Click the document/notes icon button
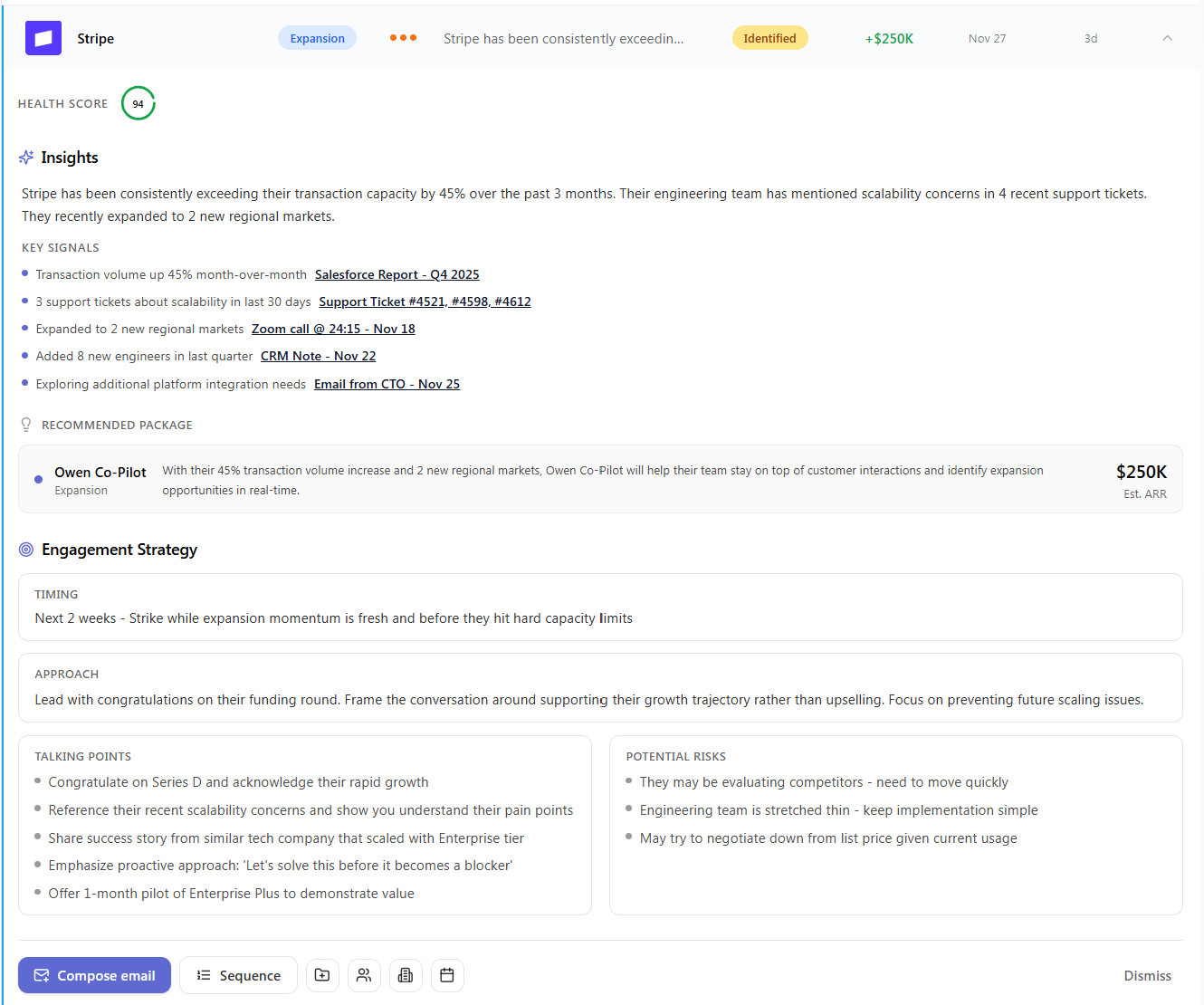Screen dimensions: 1204x1005 pyautogui.click(x=406, y=975)
